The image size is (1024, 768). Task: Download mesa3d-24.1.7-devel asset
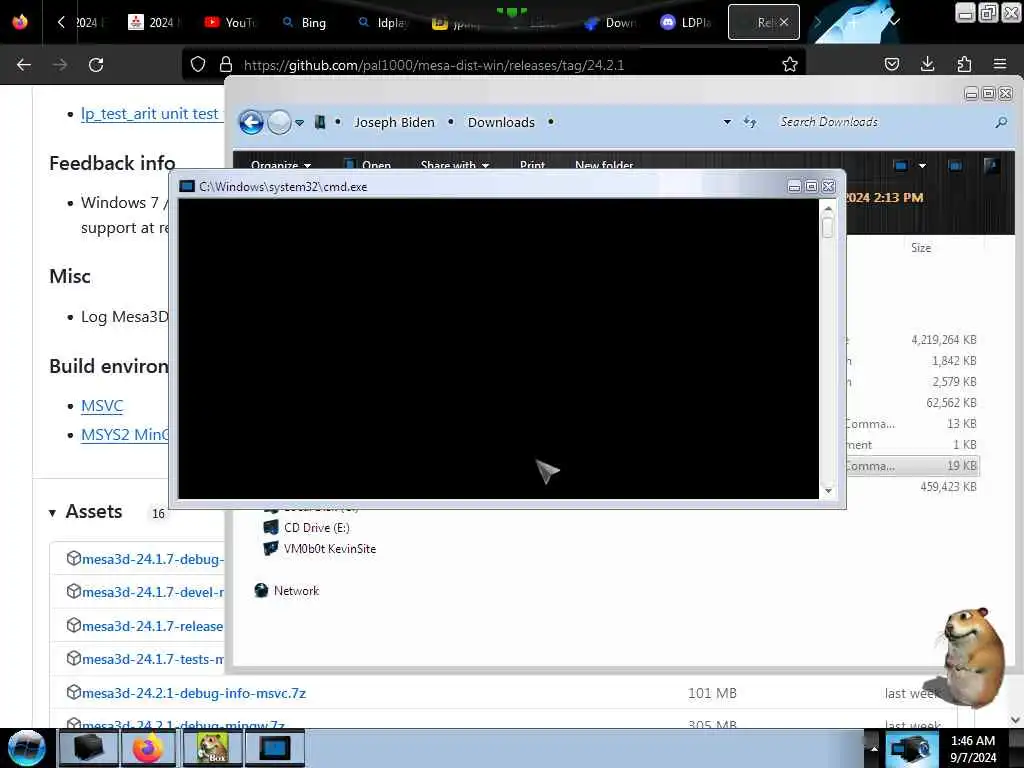[x=153, y=592]
